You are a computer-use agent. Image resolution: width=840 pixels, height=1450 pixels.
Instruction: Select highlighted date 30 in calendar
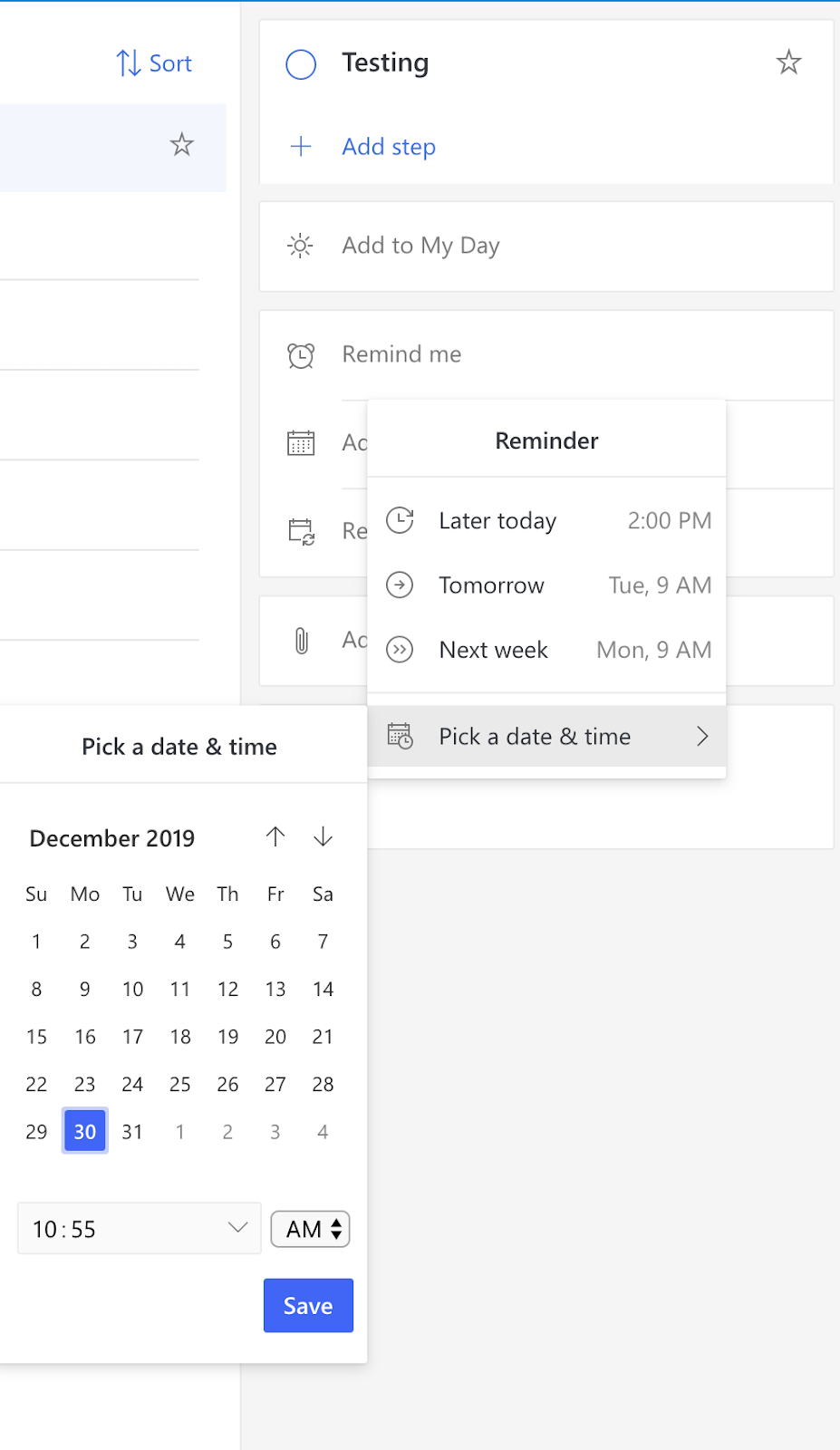[85, 1131]
